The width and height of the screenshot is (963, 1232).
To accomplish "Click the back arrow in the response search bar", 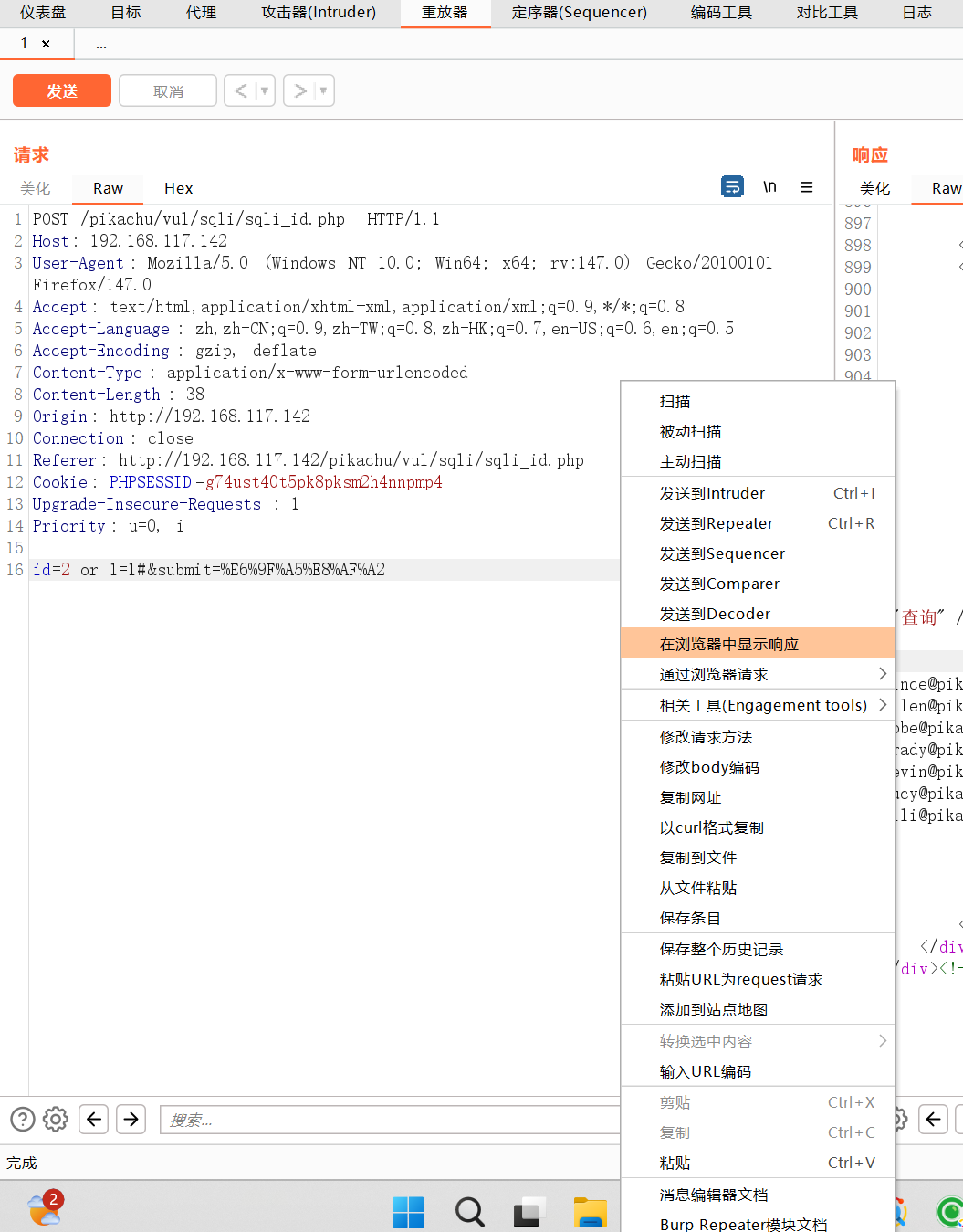I will 933,1119.
